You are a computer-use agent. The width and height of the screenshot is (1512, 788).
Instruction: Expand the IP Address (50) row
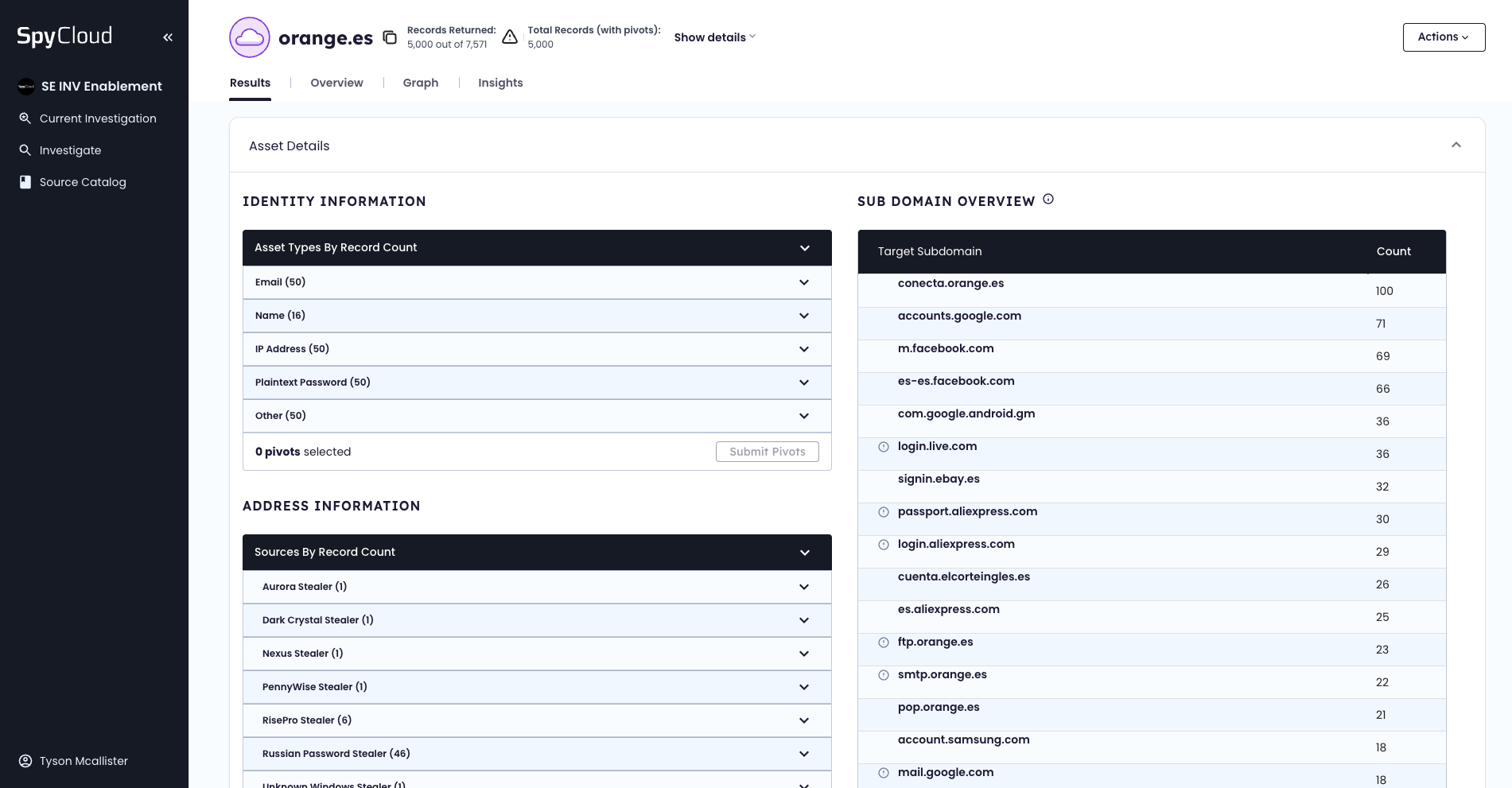[x=537, y=349]
